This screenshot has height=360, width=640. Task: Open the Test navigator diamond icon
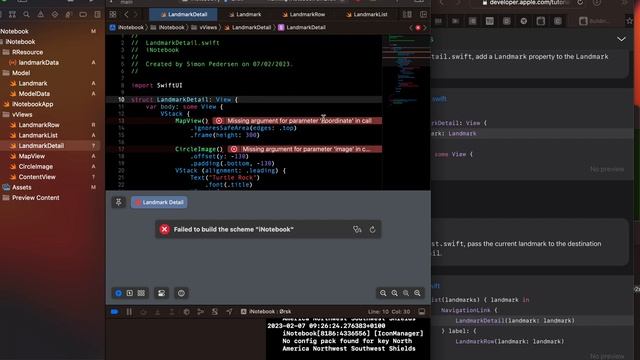tap(55, 14)
